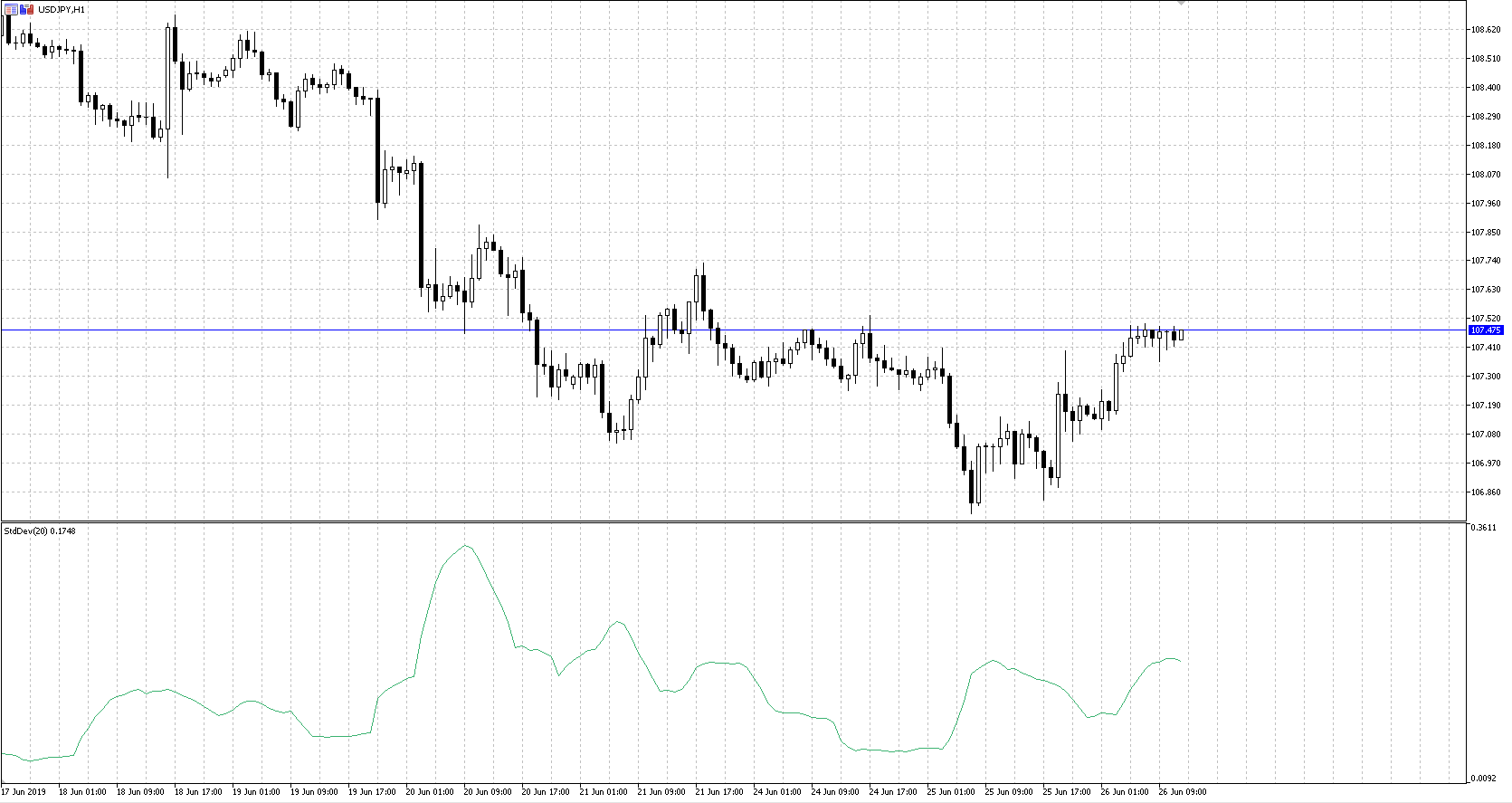1512x803 pixels.
Task: Click the 107.740 price scale value
Action: 1487,261
